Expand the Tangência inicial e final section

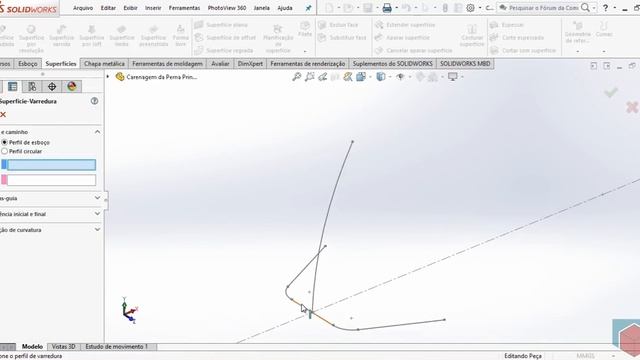(97, 213)
